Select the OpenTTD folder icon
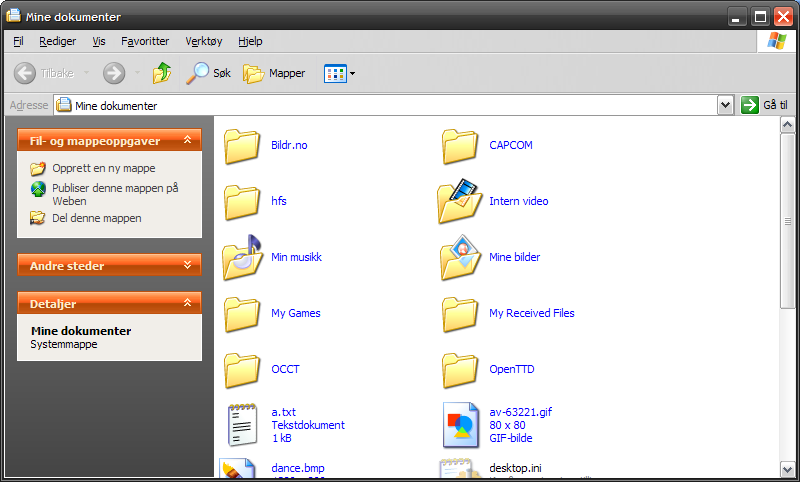Image resolution: width=801 pixels, height=482 pixels. point(460,371)
